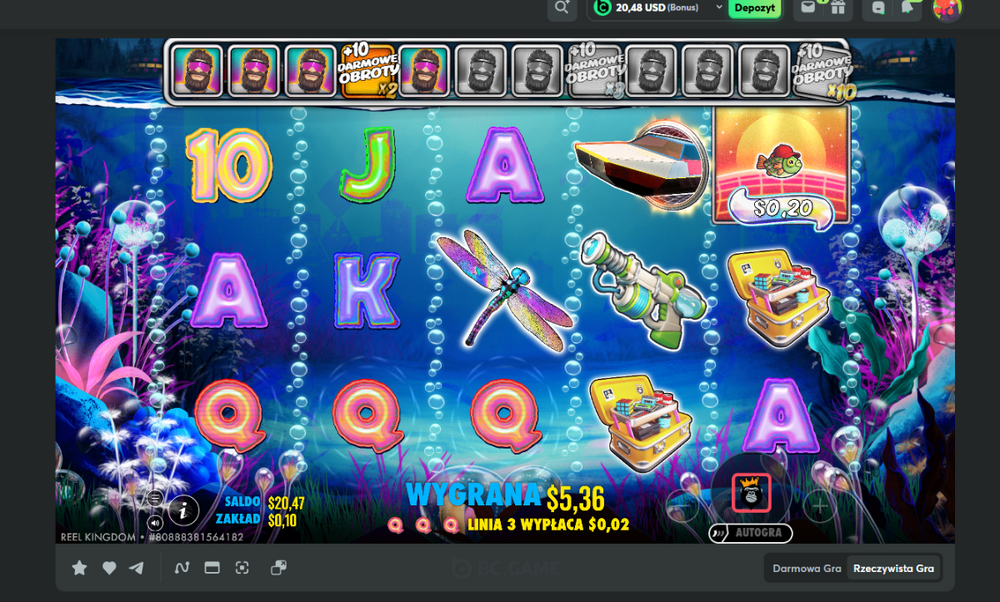Open the messages envelope in the top bar

[x=810, y=8]
